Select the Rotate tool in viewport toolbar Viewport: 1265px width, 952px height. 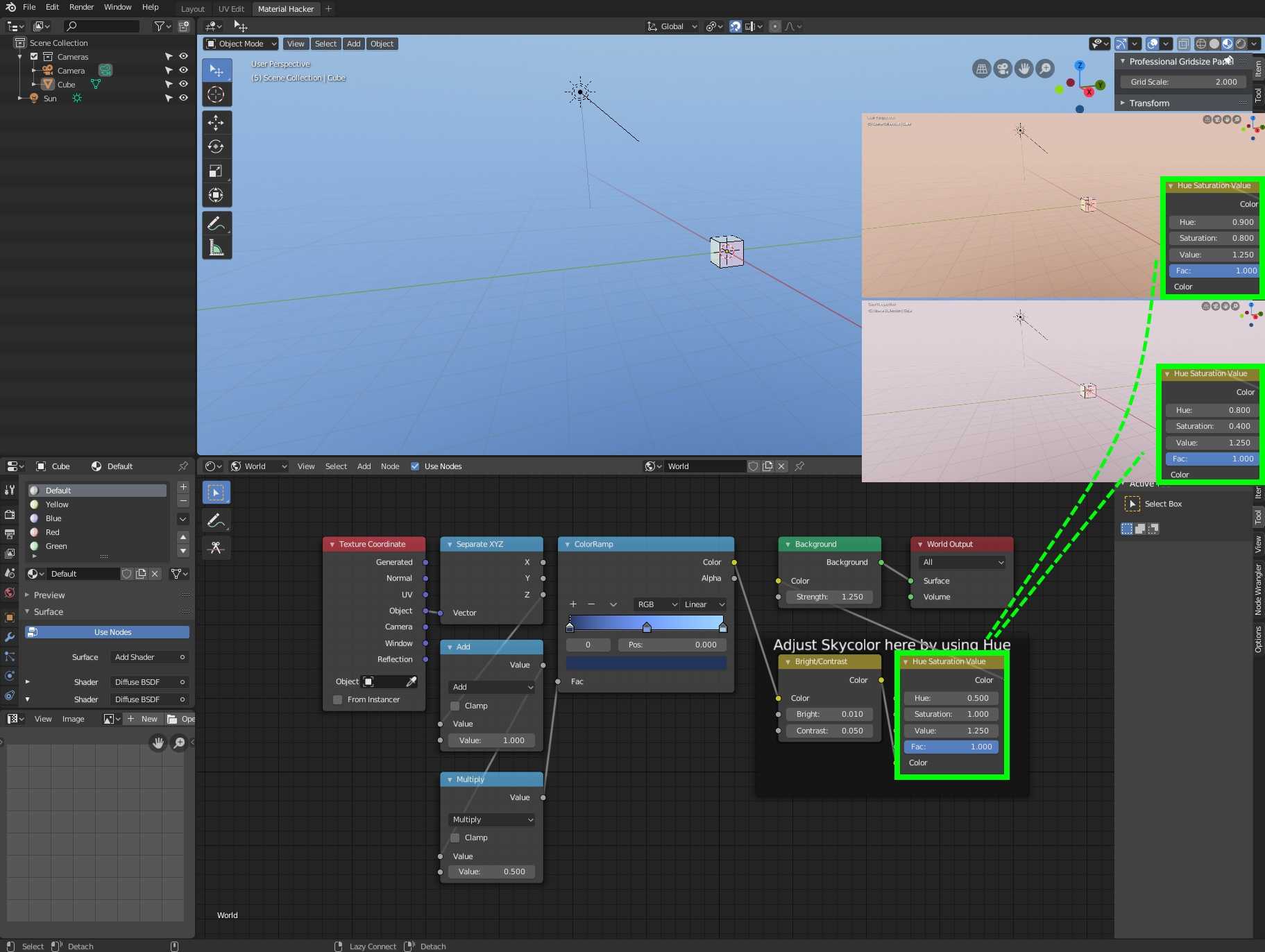(x=216, y=147)
